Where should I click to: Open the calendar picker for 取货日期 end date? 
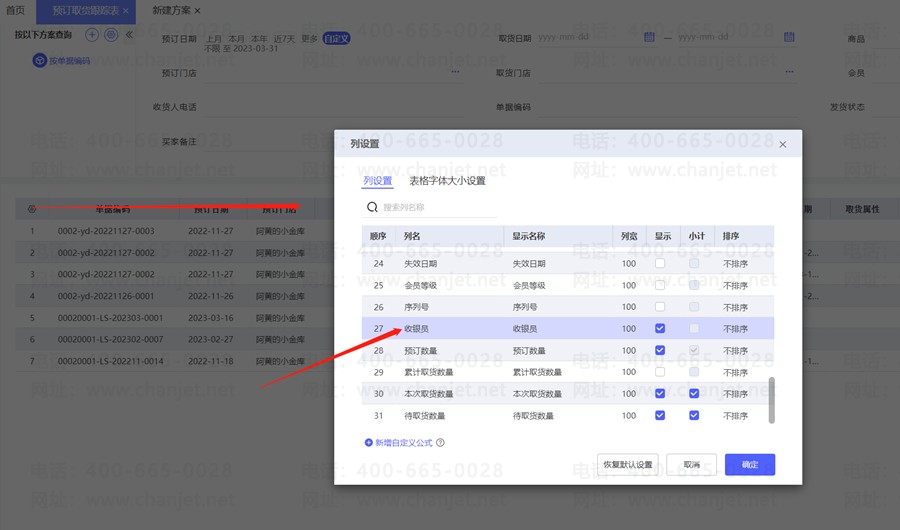788,38
